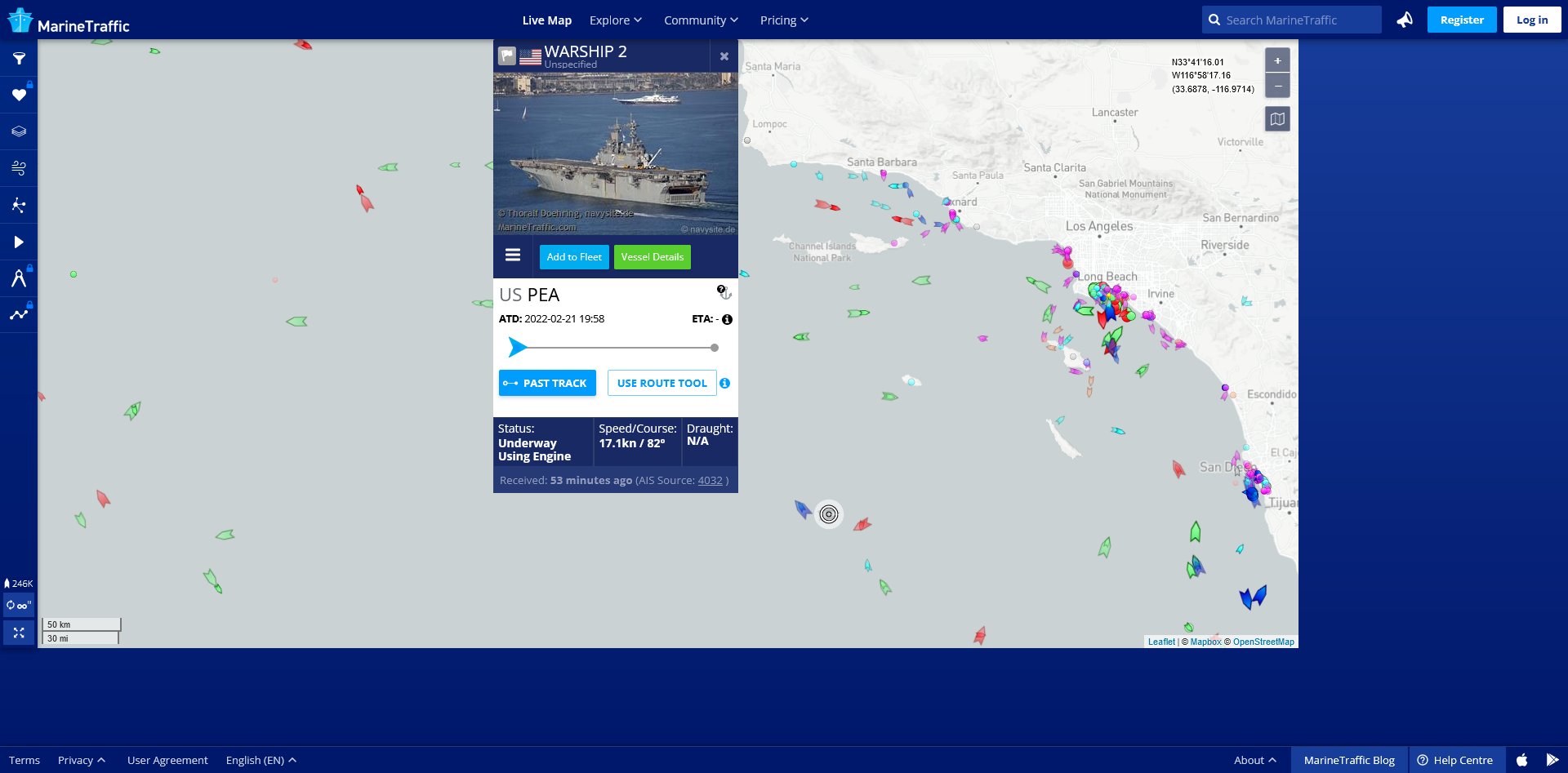Expand the Explore menu
Image resolution: width=1568 pixels, height=773 pixels.
616,20
